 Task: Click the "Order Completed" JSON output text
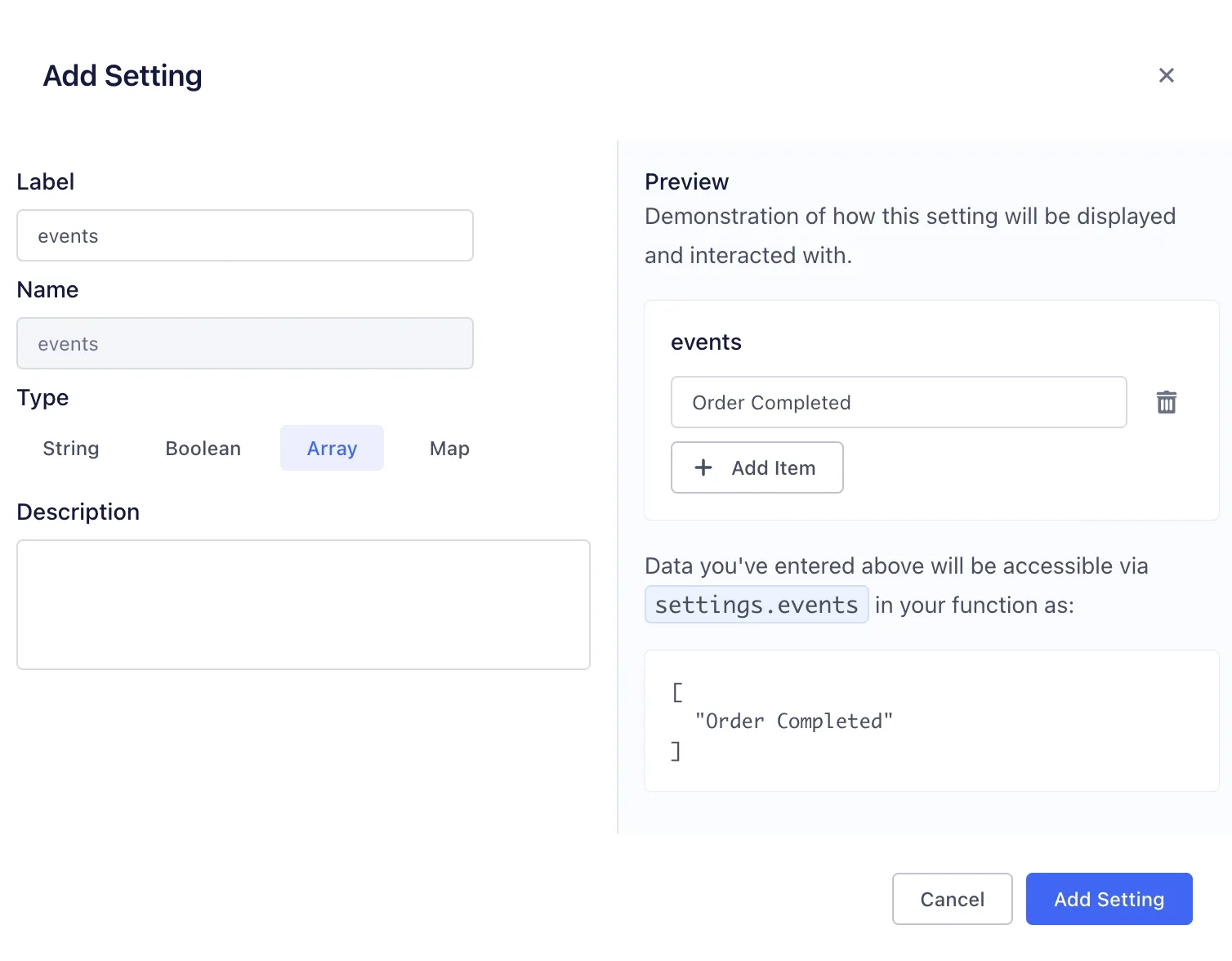tap(793, 721)
